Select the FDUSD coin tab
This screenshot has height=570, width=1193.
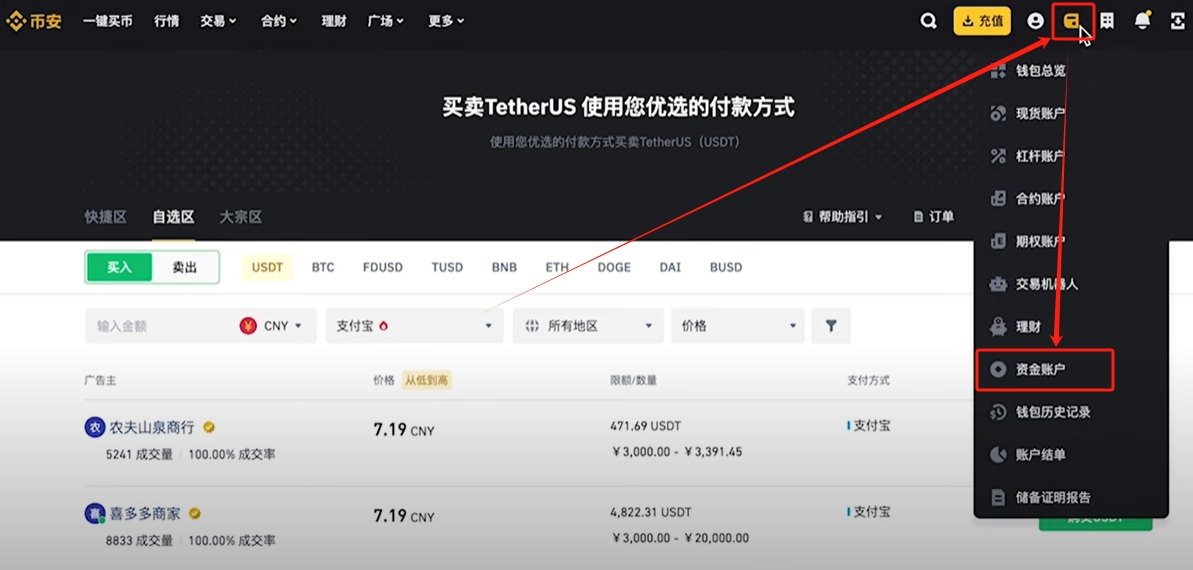(383, 267)
